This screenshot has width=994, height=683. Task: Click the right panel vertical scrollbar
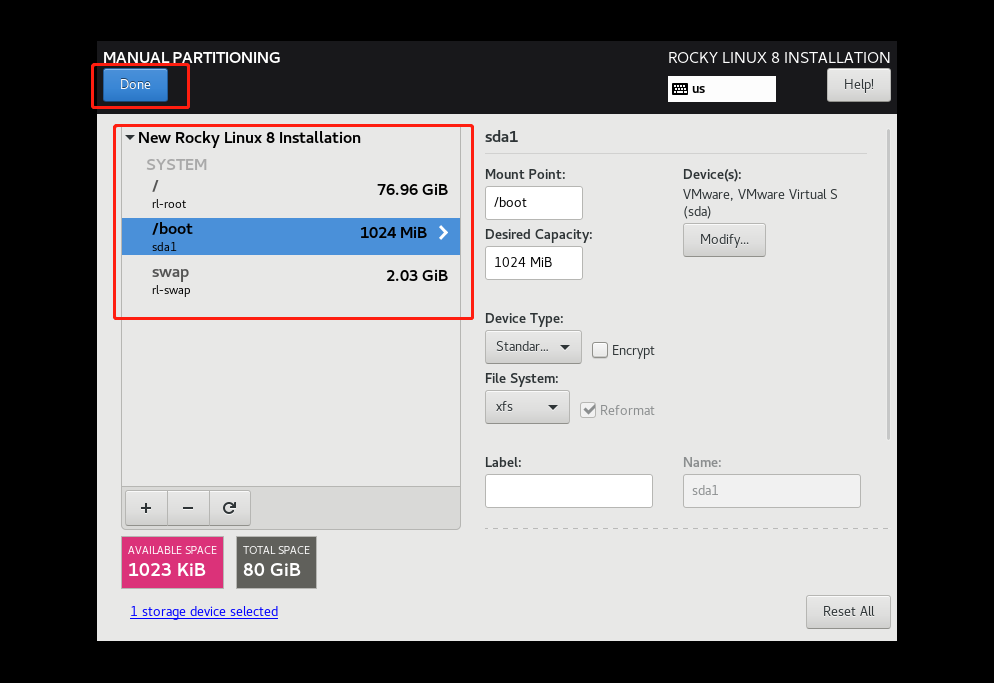tap(888, 284)
